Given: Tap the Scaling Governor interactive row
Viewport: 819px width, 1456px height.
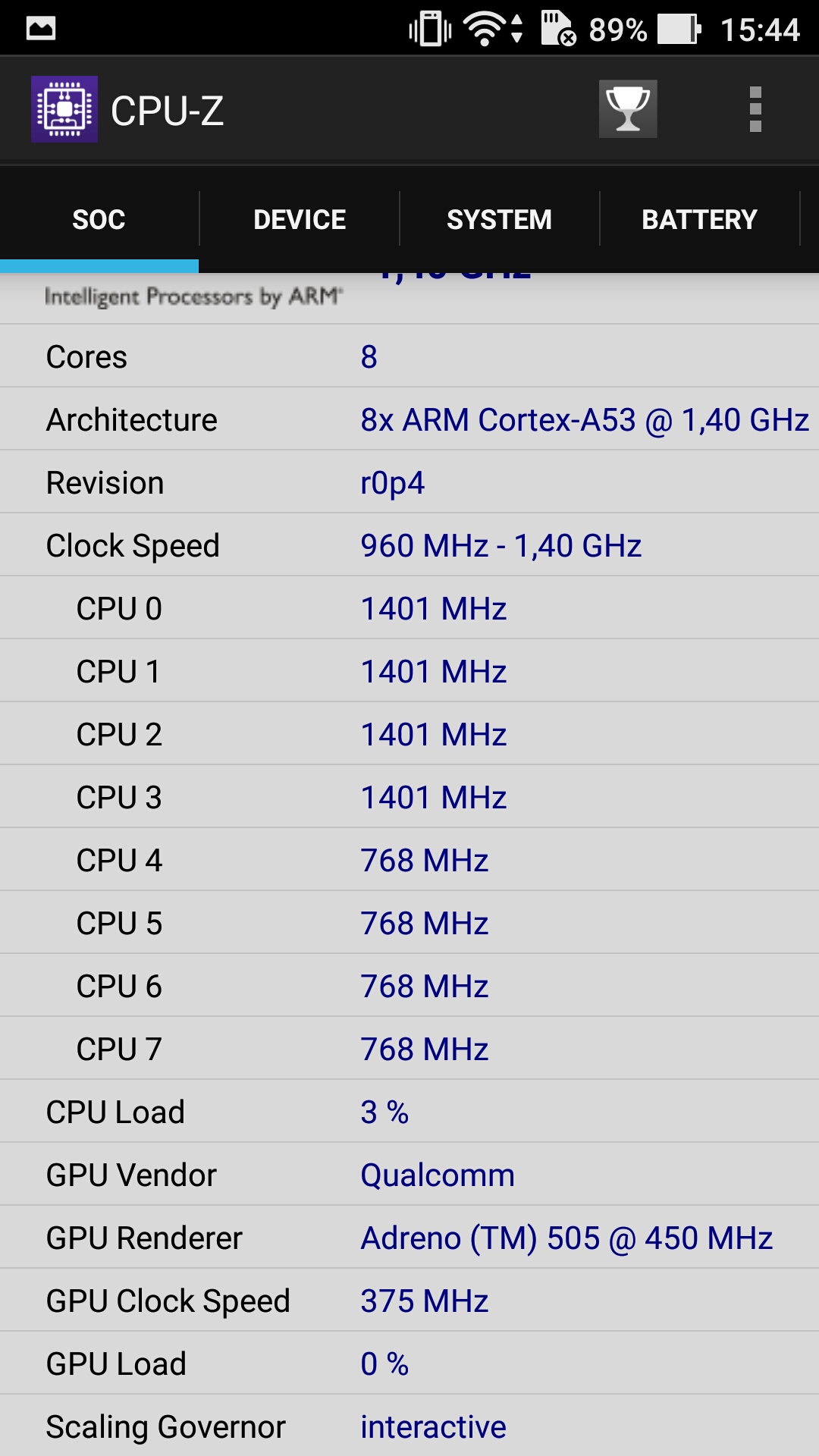Looking at the screenshot, I should pos(409,1426).
